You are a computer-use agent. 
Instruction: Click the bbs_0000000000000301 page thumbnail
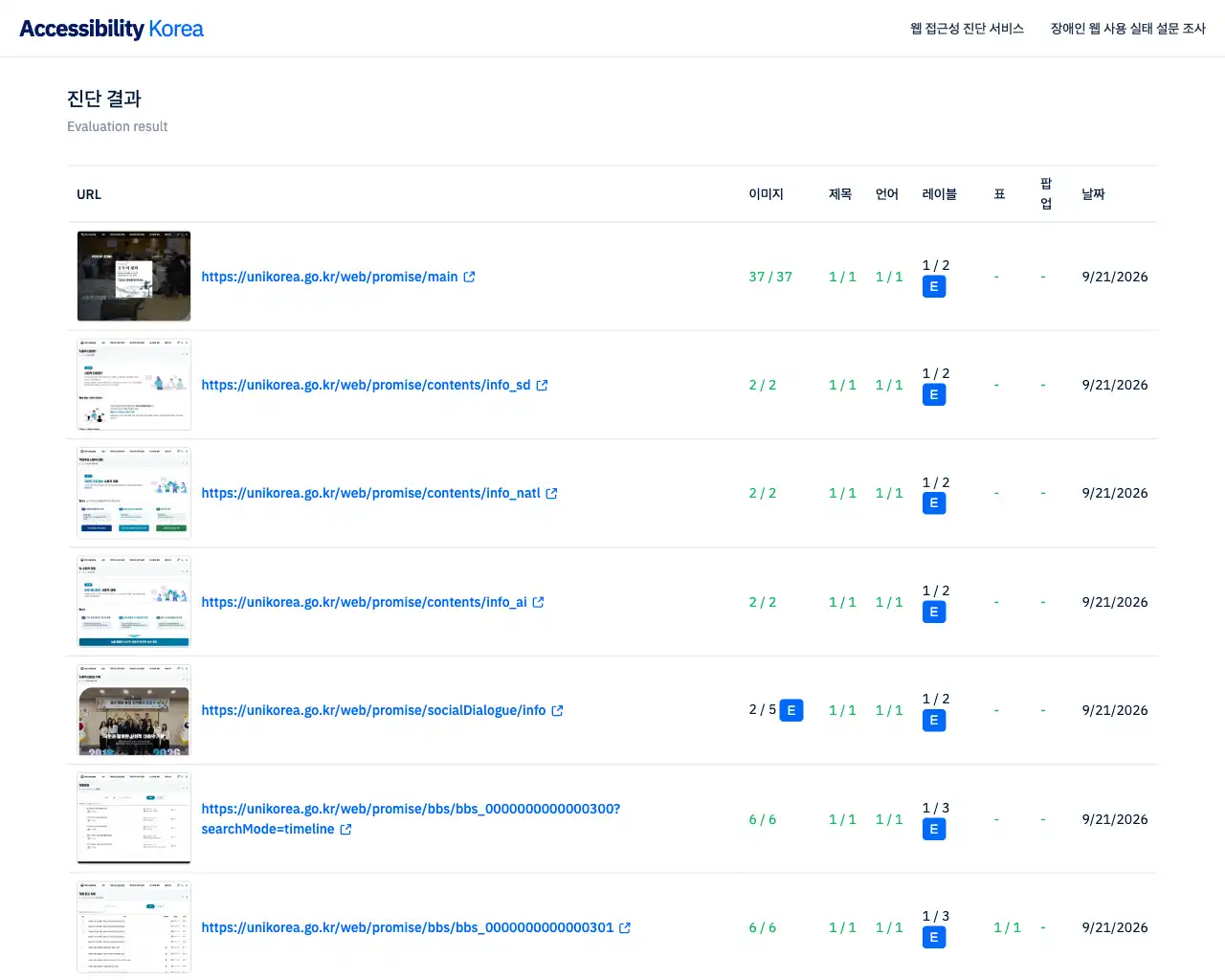click(x=134, y=927)
